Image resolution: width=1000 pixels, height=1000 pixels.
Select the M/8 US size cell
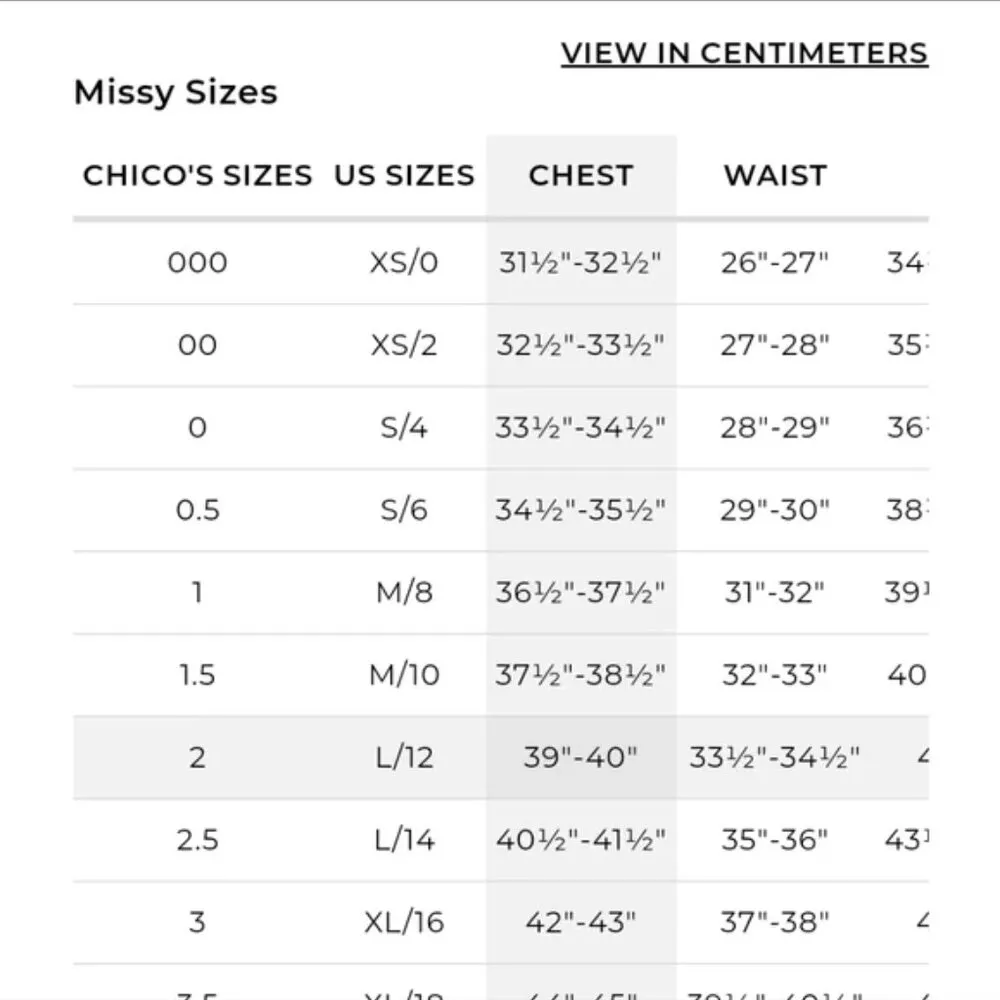[404, 592]
